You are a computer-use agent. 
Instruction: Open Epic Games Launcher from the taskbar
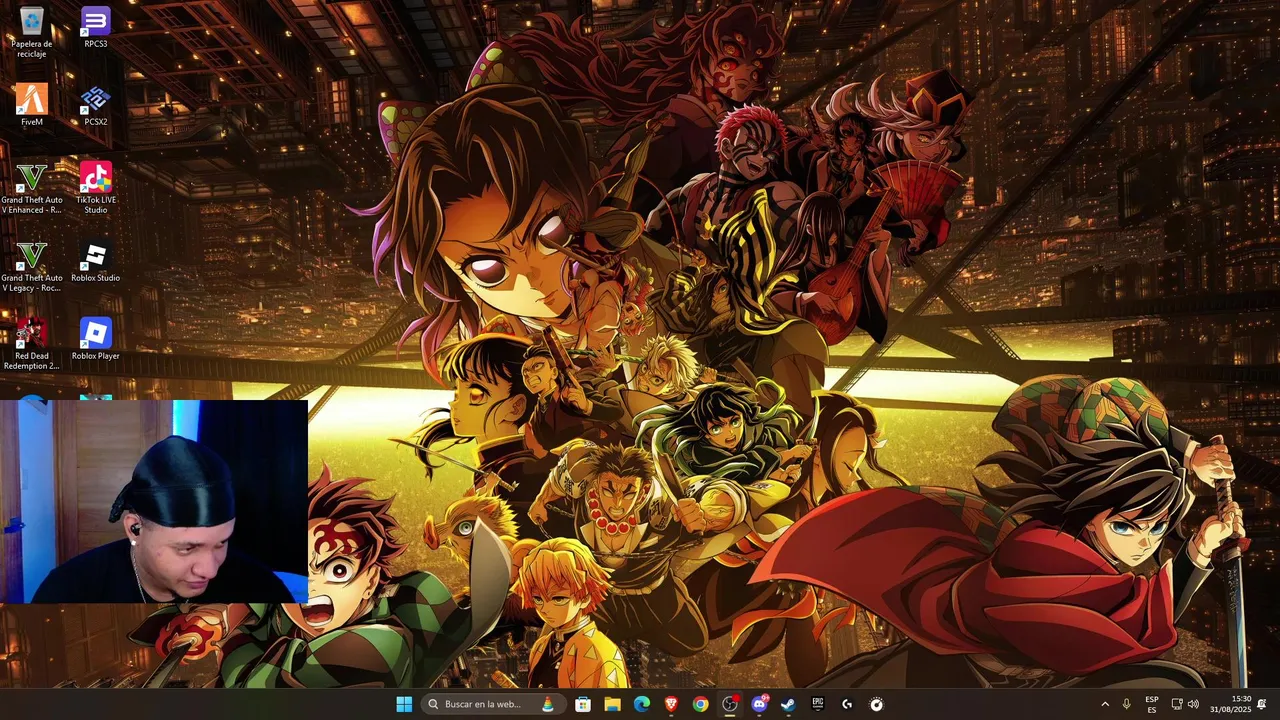(x=818, y=704)
